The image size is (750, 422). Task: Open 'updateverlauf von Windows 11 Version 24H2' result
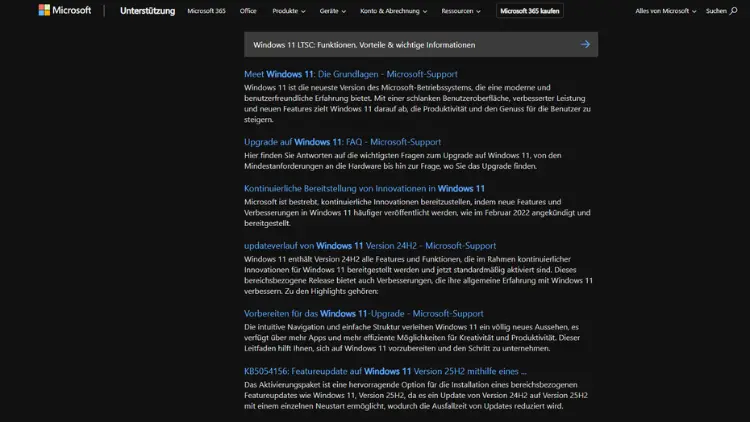(370, 246)
